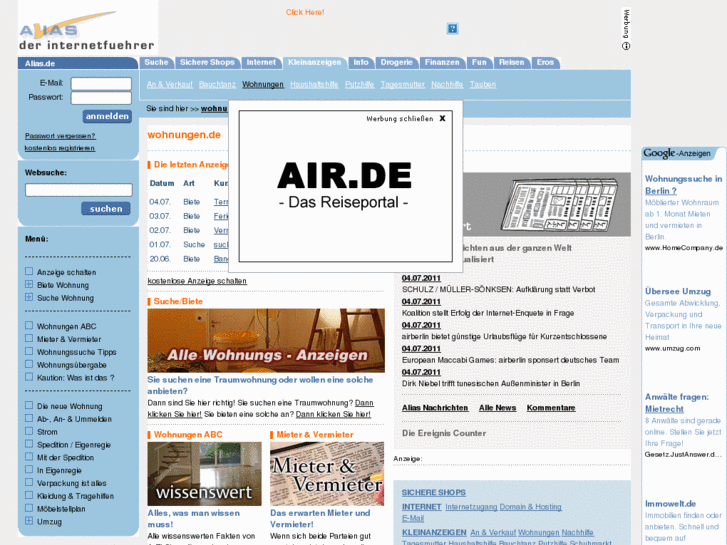Screen dimensions: 727x545
Task: Open the Alle News link
Action: [497, 408]
